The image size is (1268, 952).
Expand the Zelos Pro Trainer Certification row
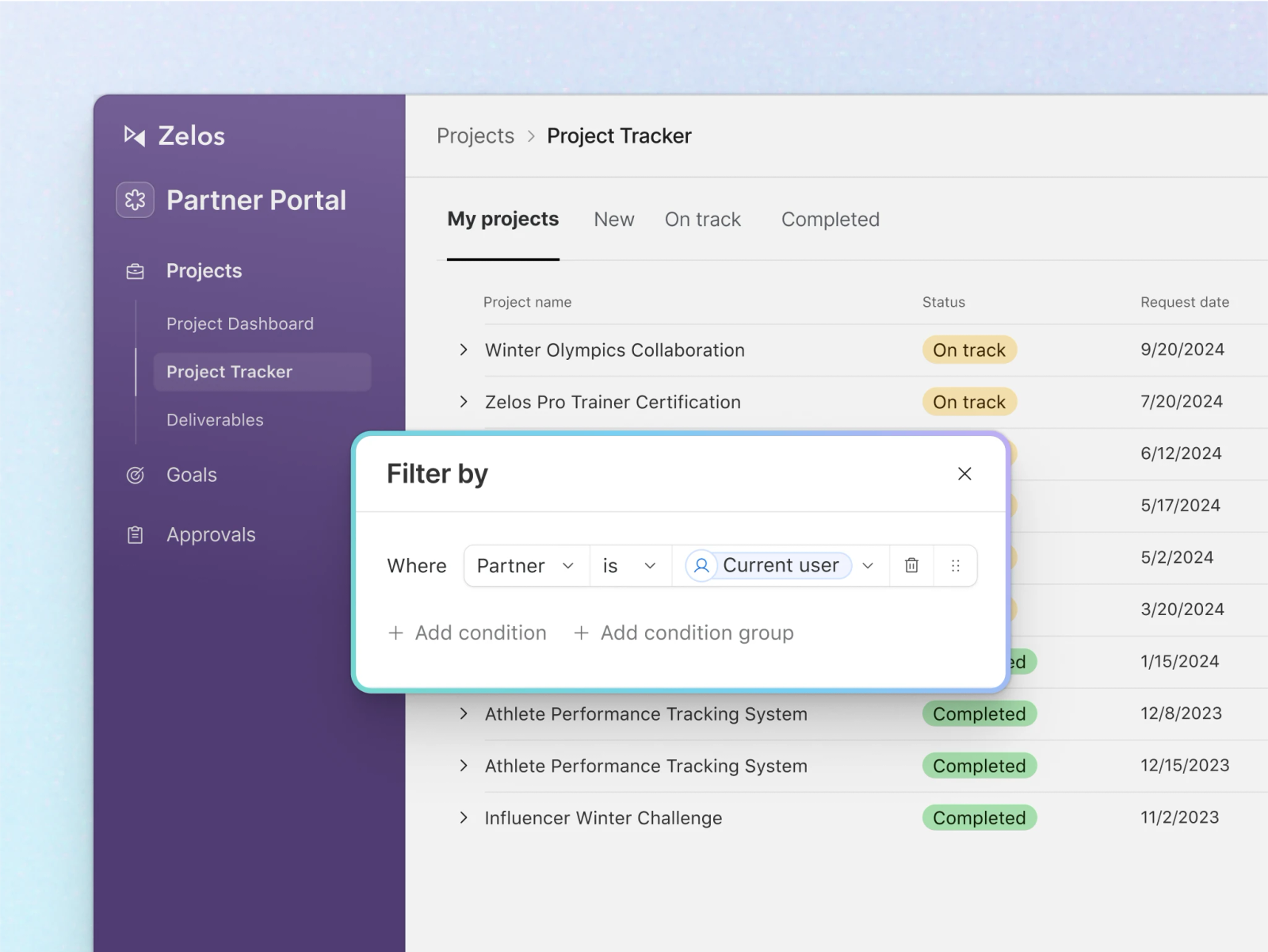click(464, 402)
